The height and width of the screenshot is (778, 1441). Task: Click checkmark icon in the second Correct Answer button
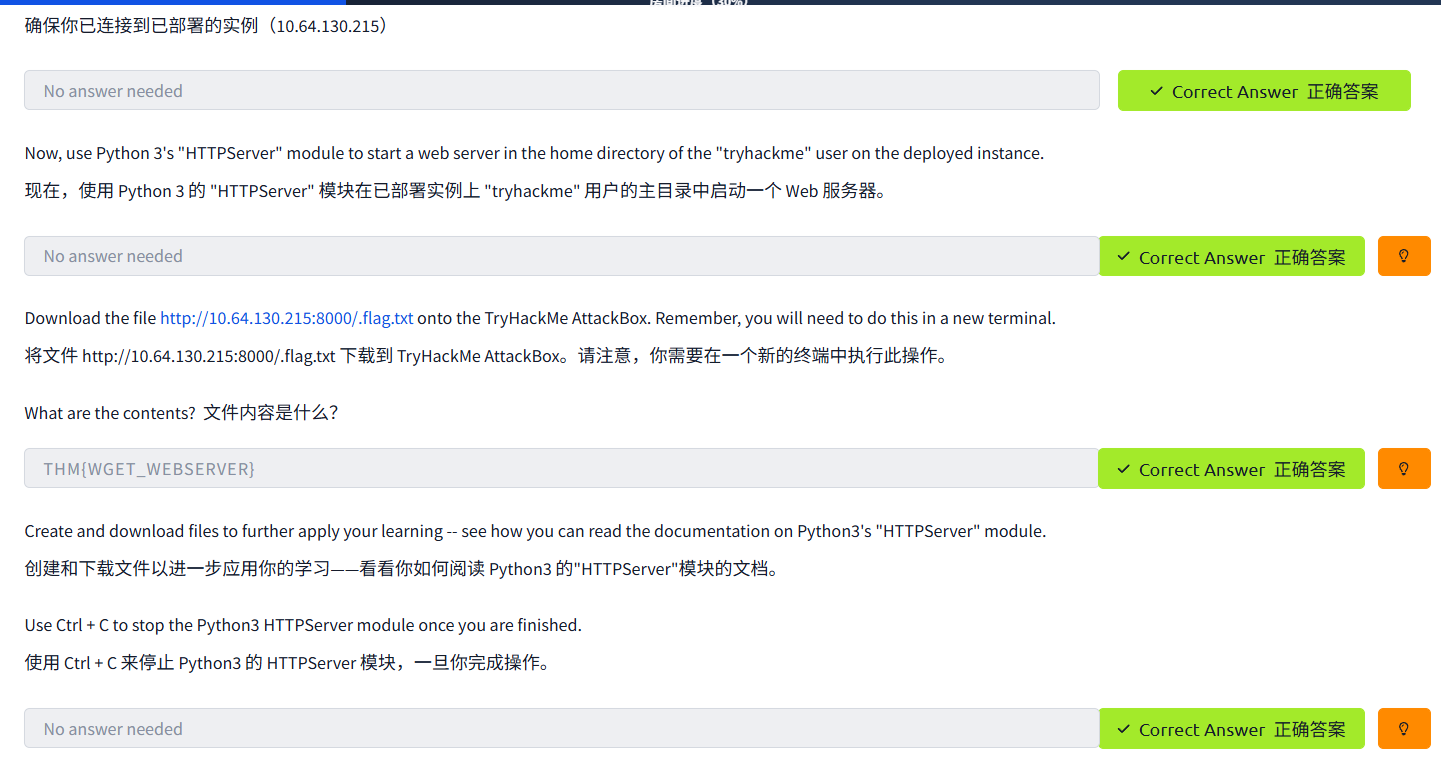1123,257
